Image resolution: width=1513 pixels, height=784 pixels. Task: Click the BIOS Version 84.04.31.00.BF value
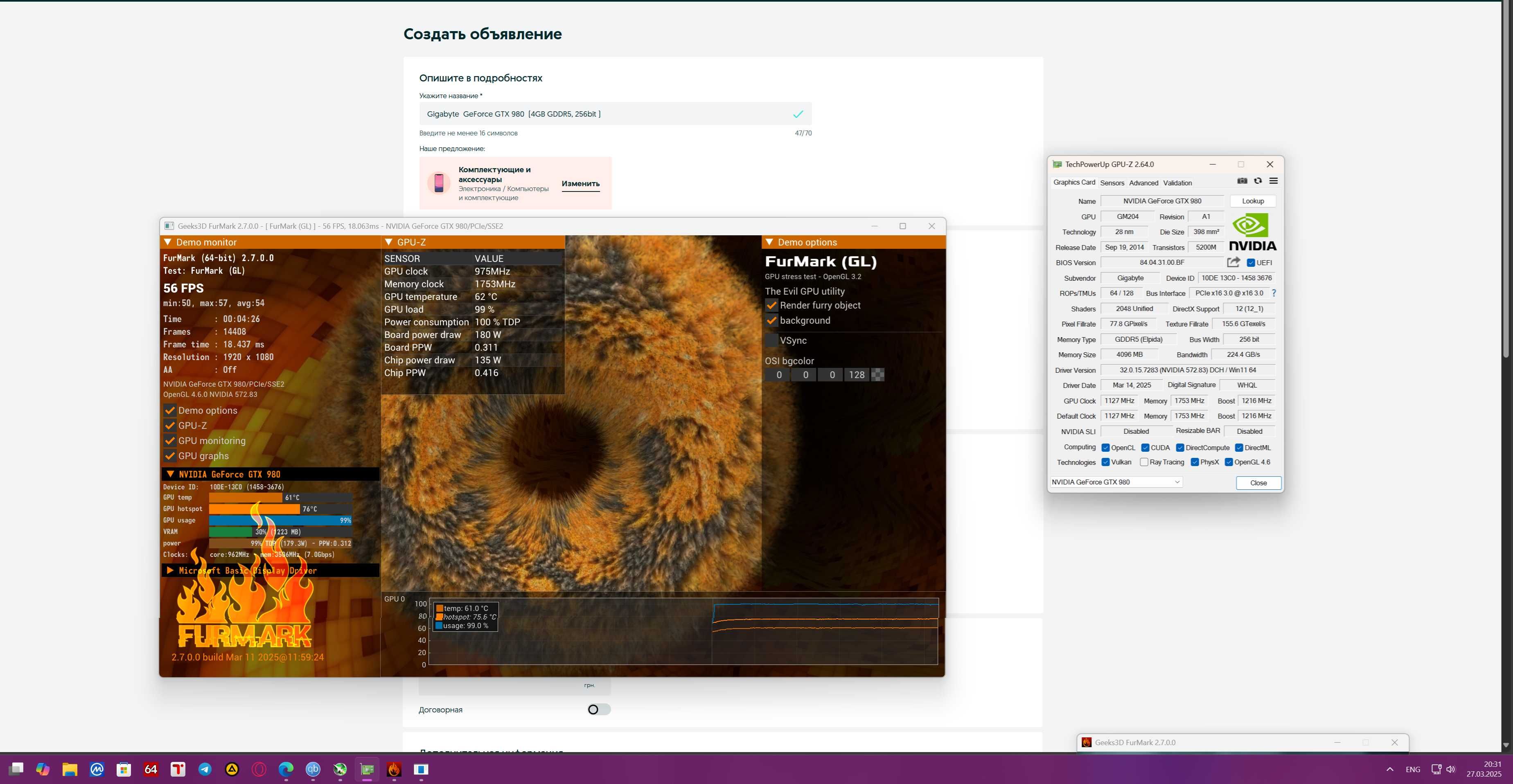[x=1162, y=263]
